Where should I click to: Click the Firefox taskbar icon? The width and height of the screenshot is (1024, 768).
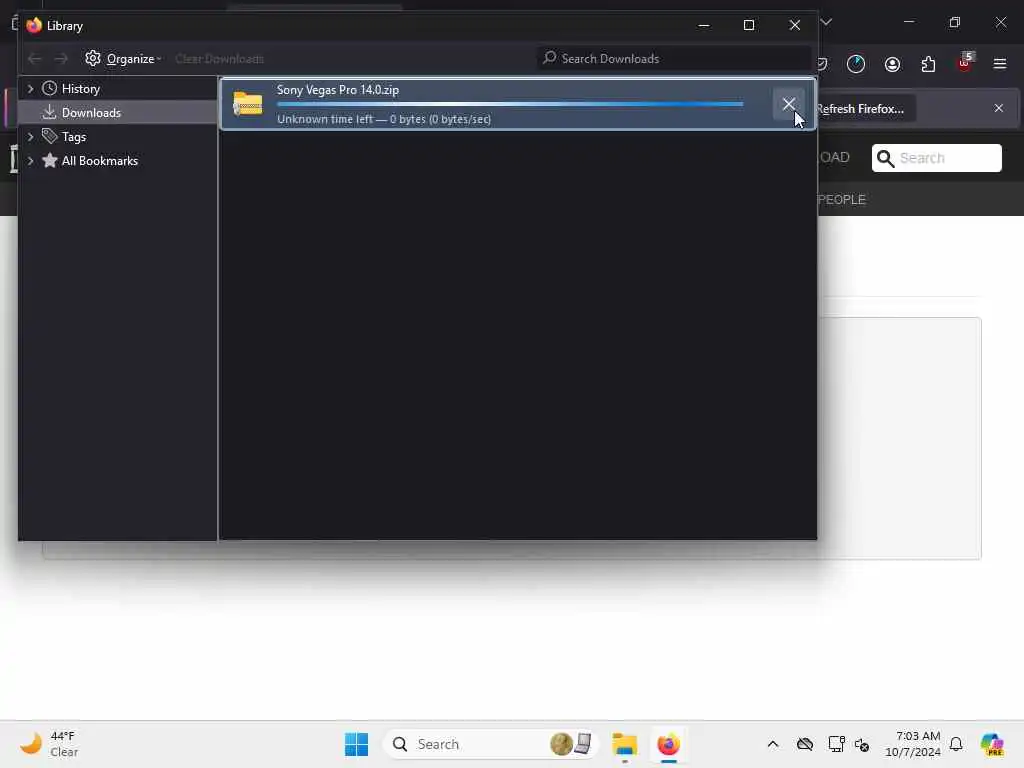pyautogui.click(x=668, y=744)
